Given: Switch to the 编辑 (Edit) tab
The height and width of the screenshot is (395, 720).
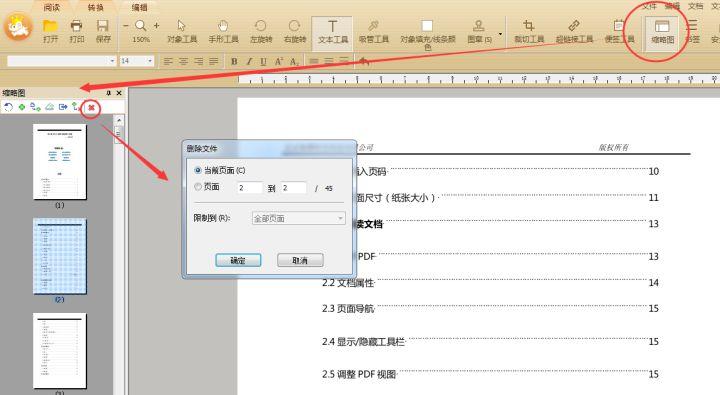Looking at the screenshot, I should coord(139,7).
